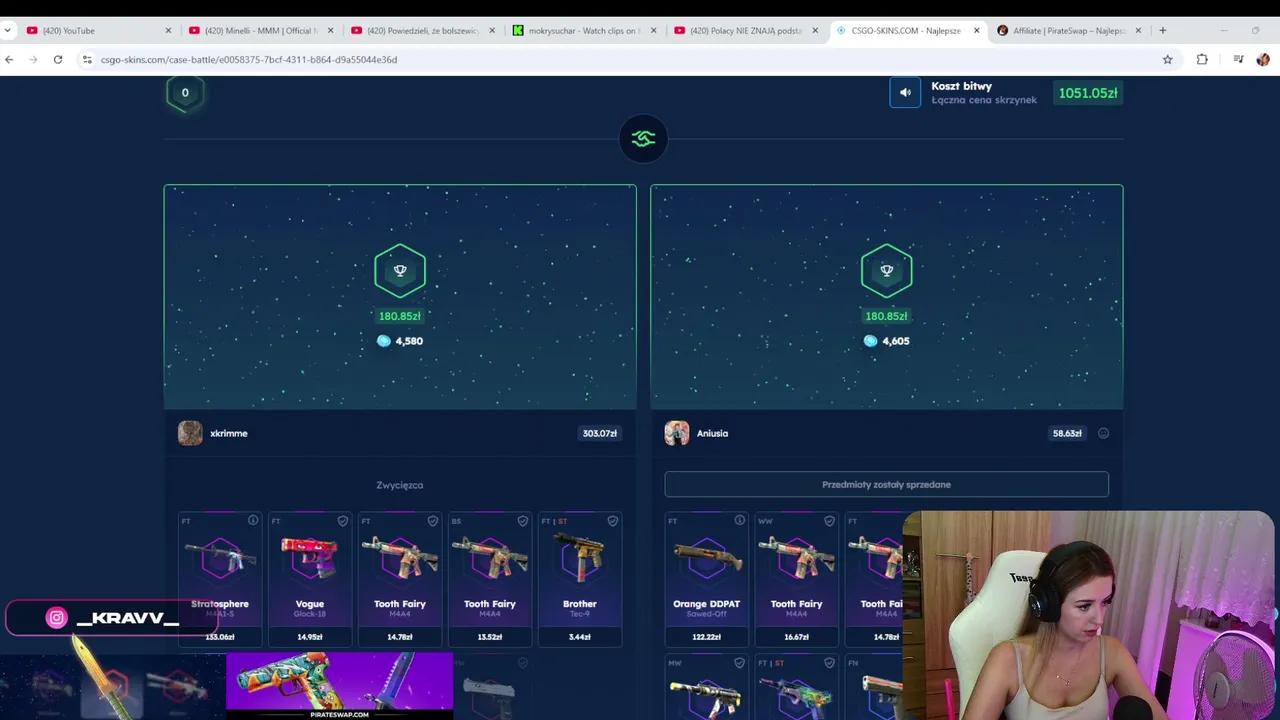This screenshot has height=720, width=1280.
Task: Click the Koszt bitwy label
Action: (x=961, y=86)
